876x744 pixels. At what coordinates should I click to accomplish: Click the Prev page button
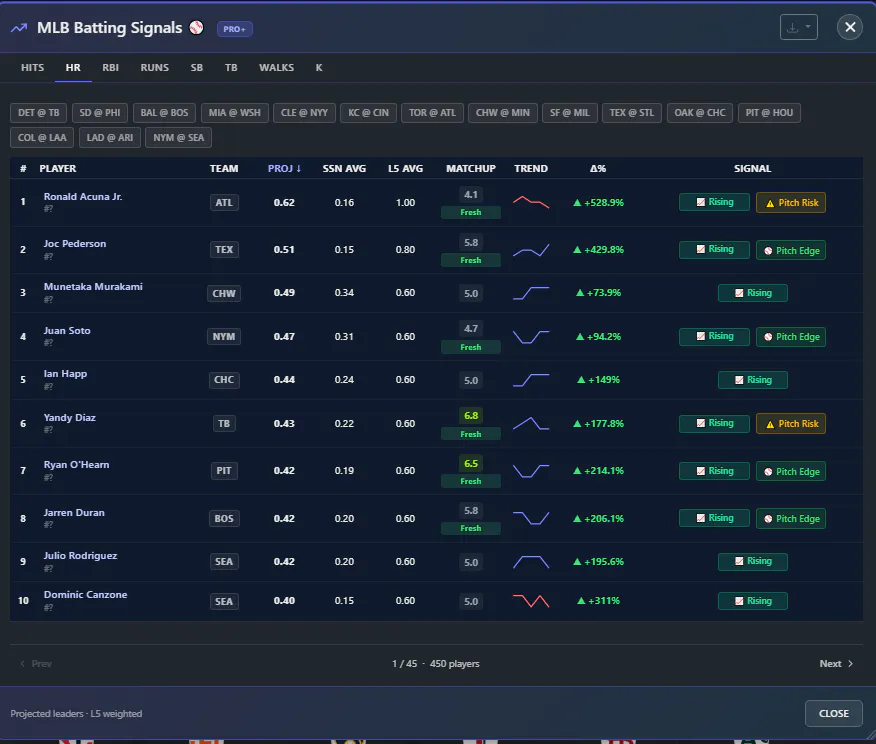36,664
